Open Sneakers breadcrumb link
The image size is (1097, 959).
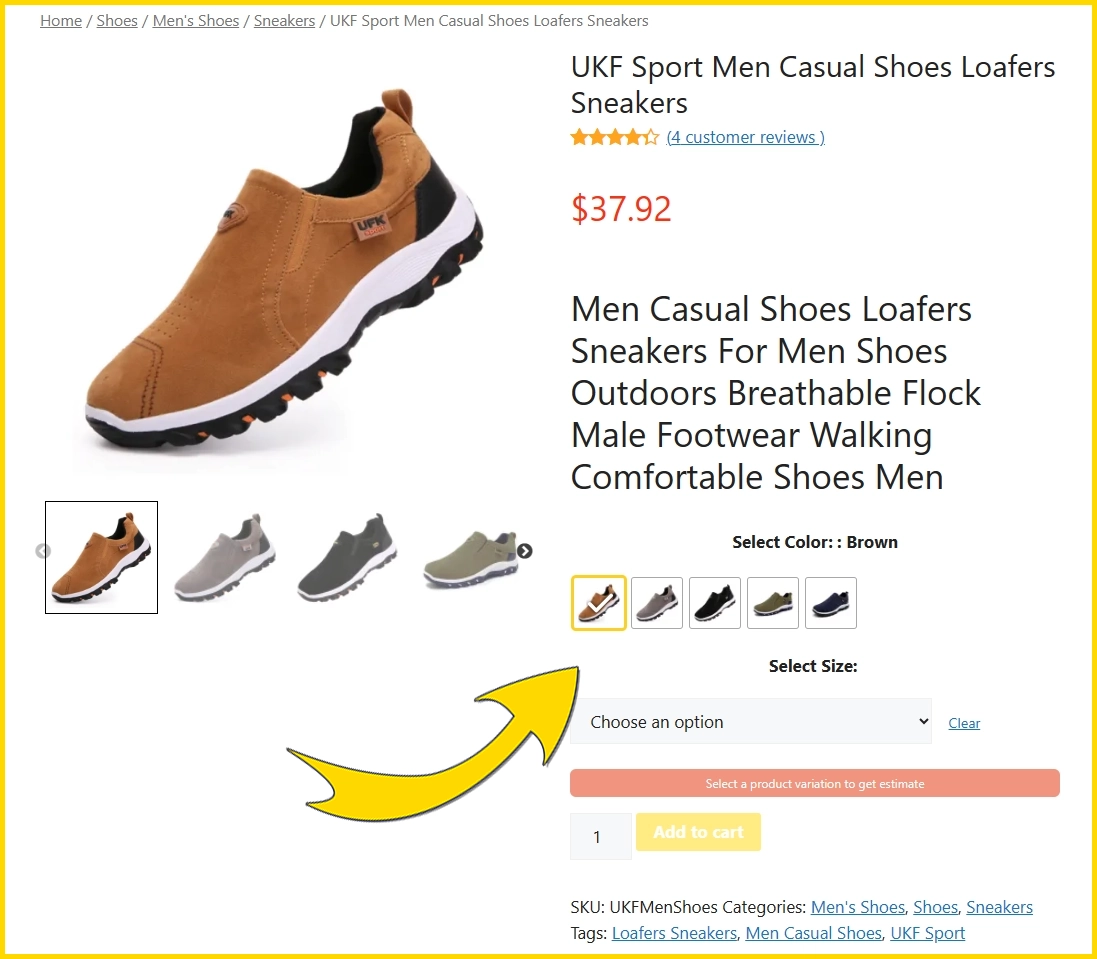click(x=284, y=21)
